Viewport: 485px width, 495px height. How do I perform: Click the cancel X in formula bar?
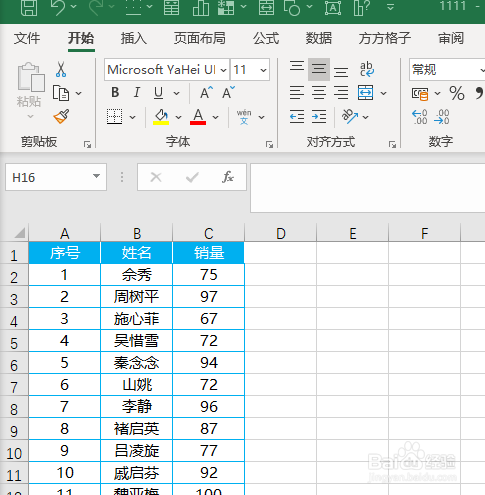[156, 177]
